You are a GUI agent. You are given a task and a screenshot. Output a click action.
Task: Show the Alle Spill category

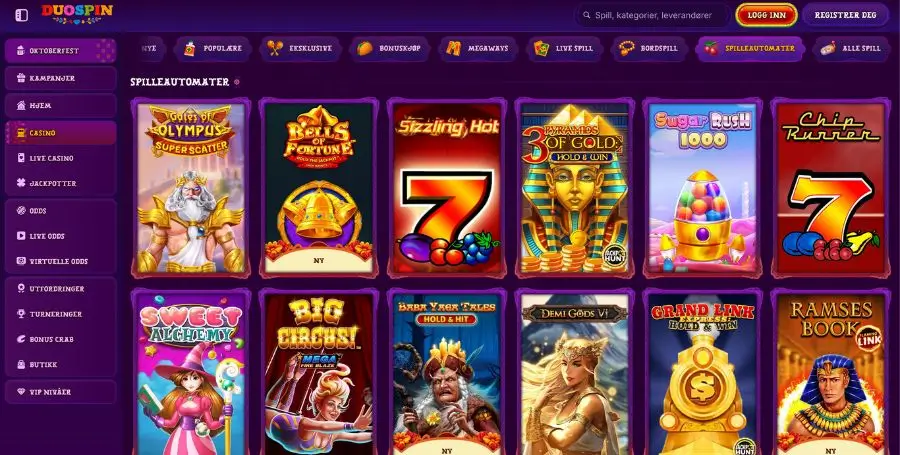[852, 49]
